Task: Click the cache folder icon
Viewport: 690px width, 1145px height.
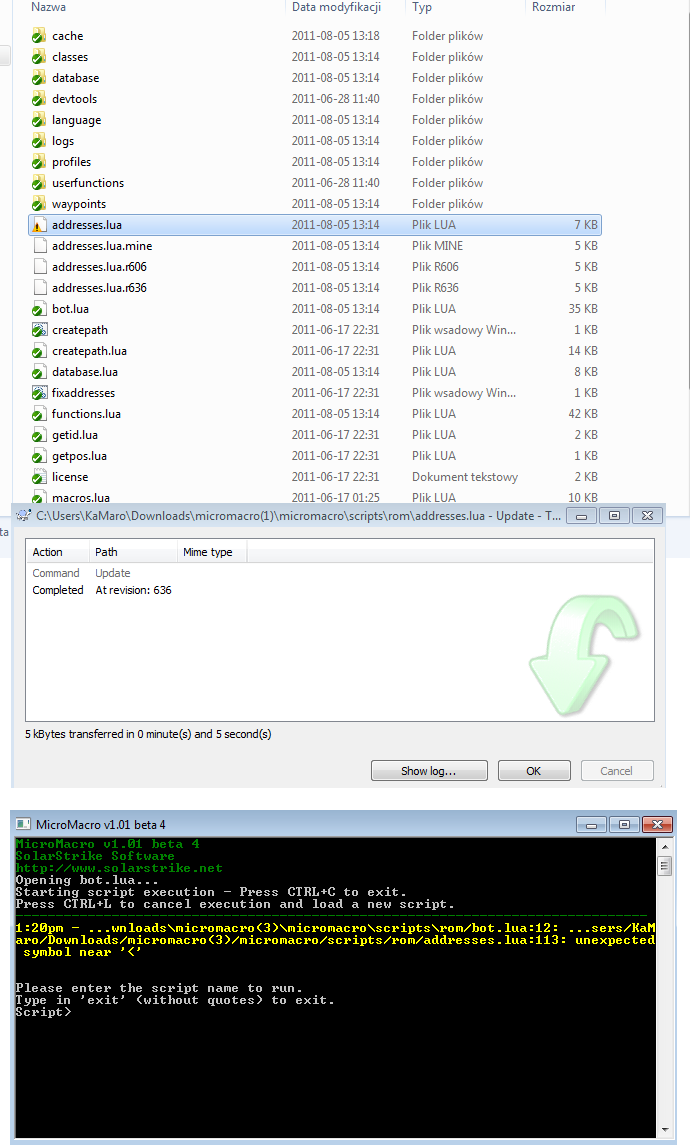Action: [39, 36]
